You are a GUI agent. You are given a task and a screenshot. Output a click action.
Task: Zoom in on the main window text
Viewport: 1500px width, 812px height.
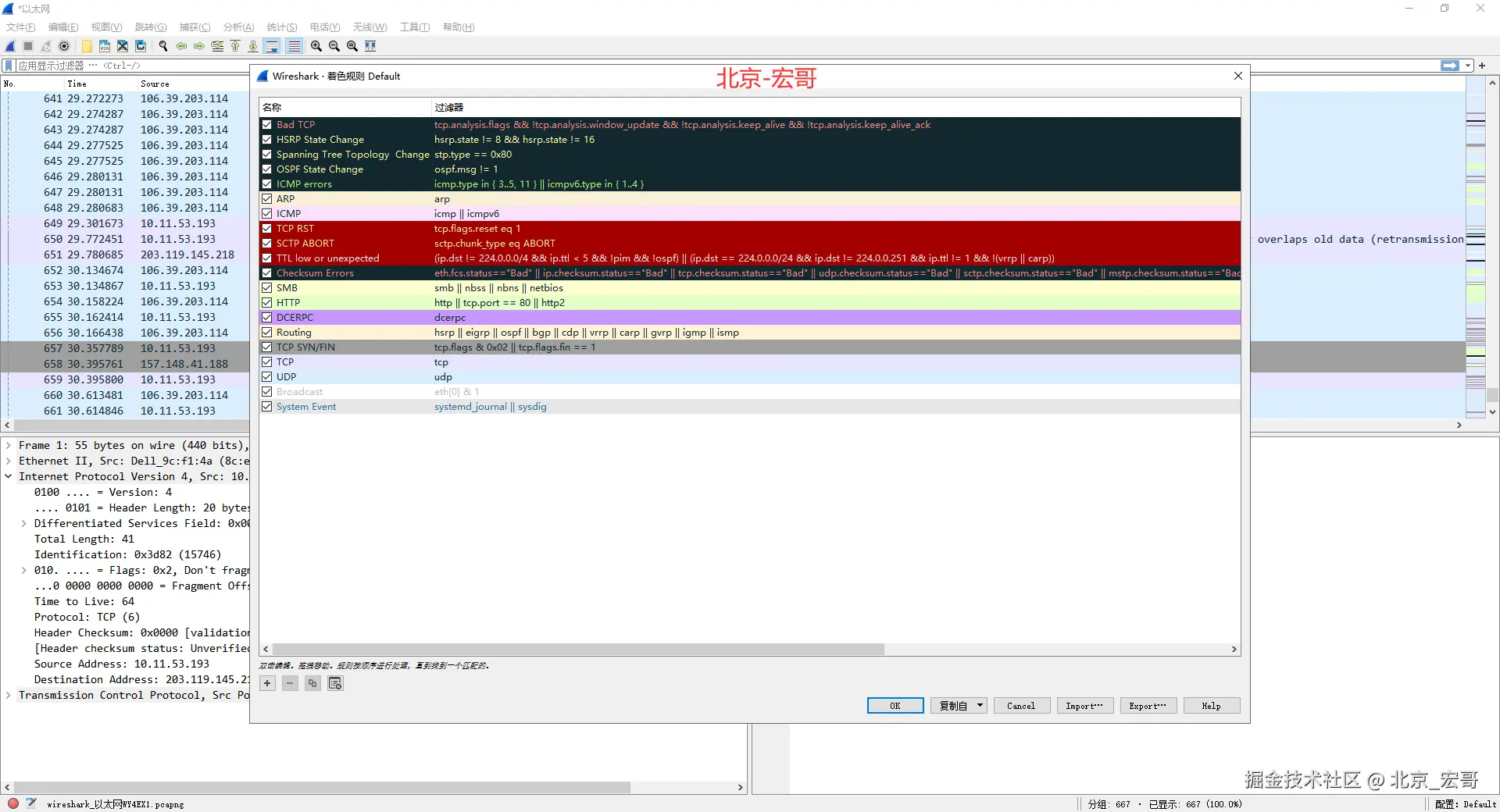tap(316, 46)
